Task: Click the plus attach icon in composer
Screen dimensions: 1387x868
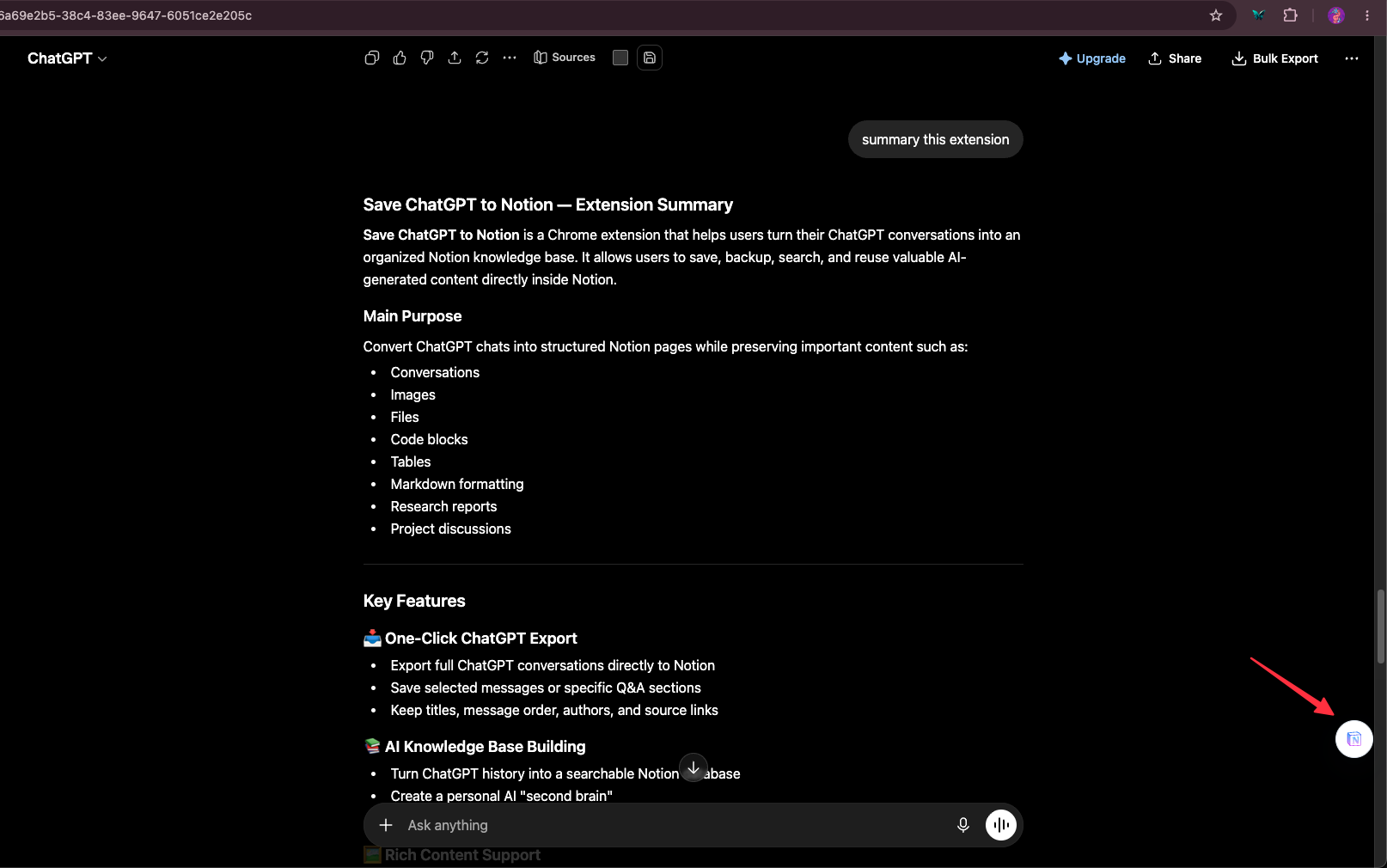Action: tap(386, 825)
